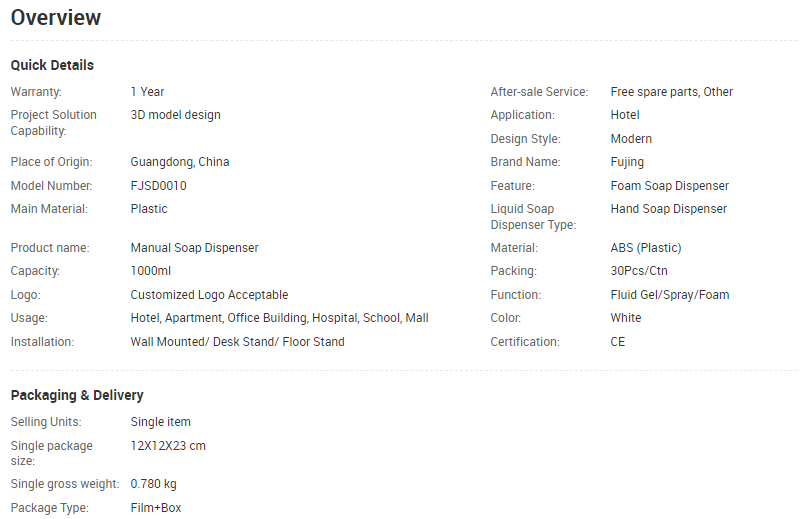The width and height of the screenshot is (800, 519).
Task: Select the Quick Details section title
Action: coord(52,65)
